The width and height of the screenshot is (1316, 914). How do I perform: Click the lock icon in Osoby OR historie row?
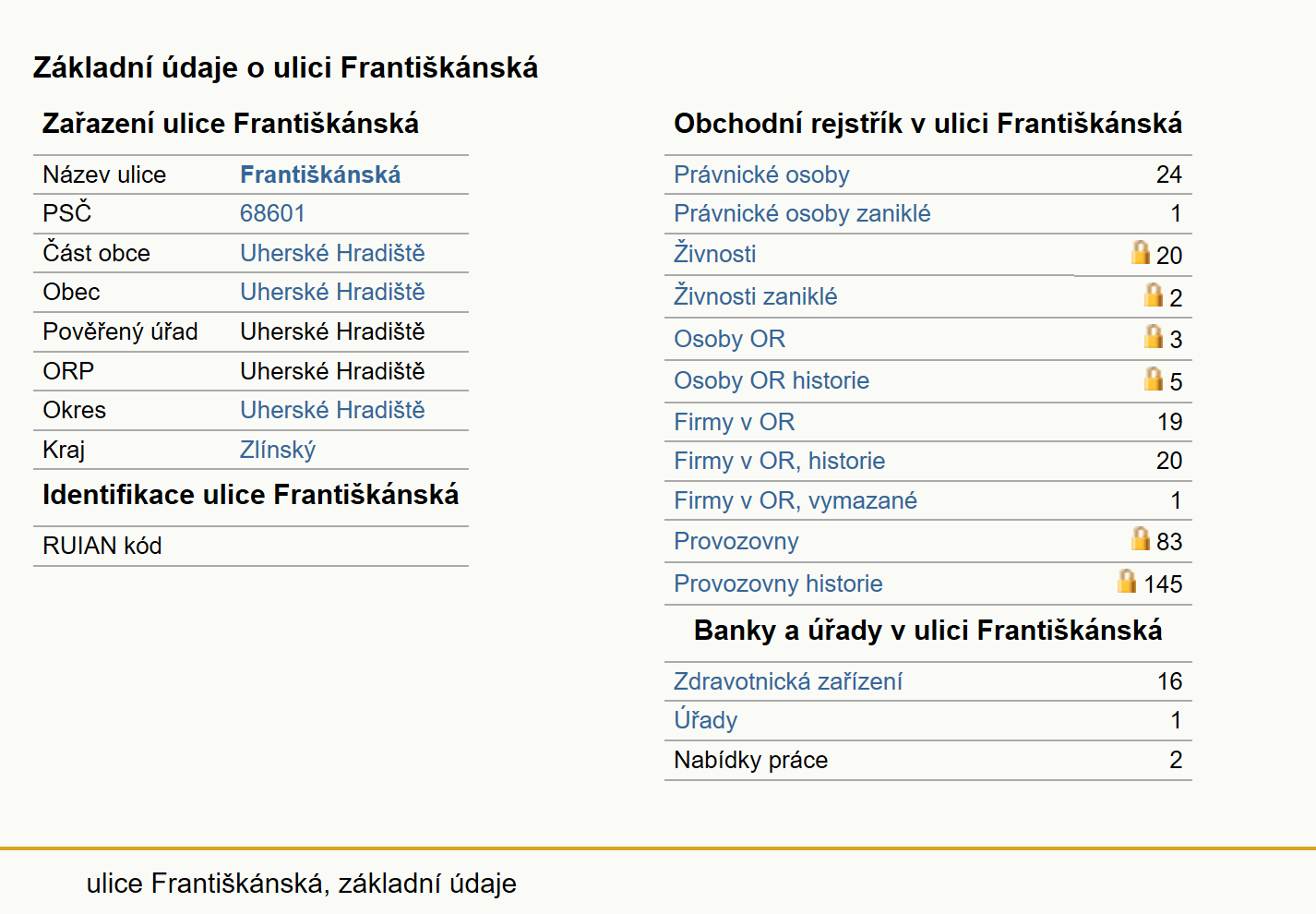tap(1154, 379)
